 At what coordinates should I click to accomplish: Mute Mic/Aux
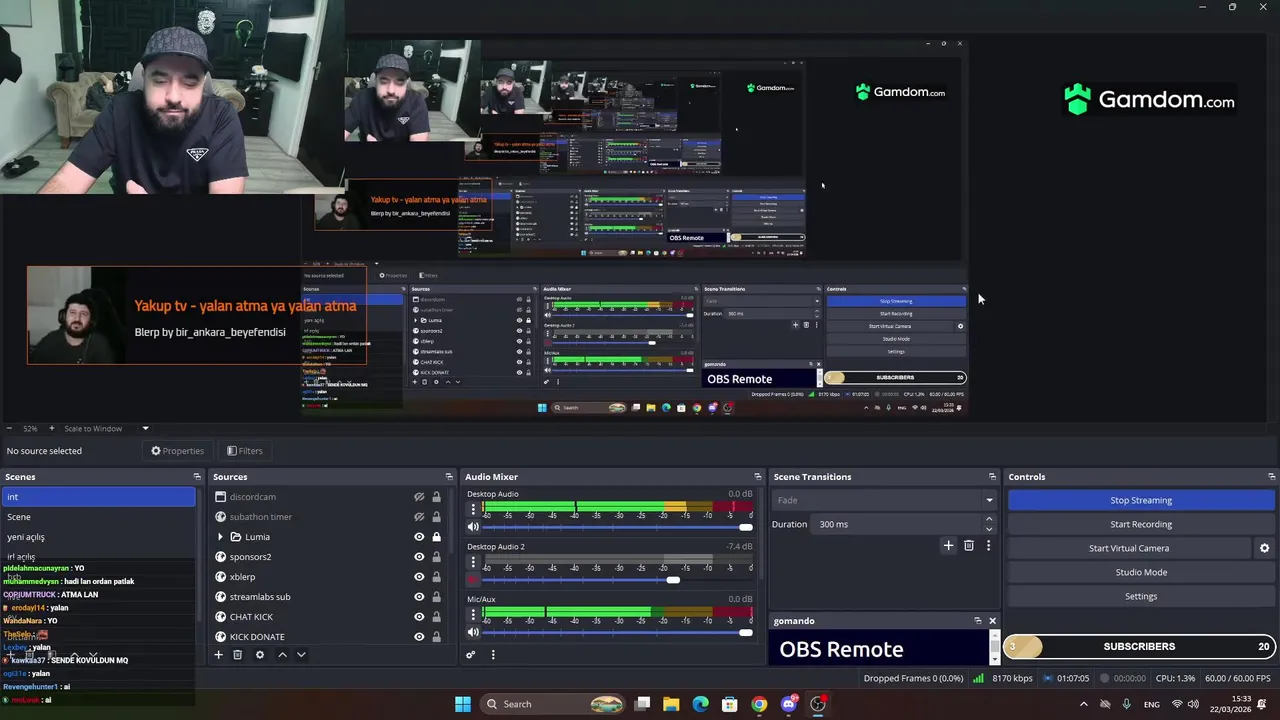coord(473,632)
